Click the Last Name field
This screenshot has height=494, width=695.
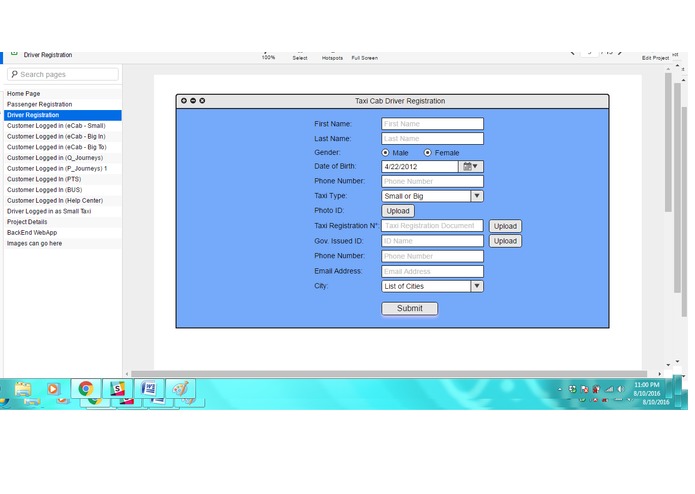[432, 139]
